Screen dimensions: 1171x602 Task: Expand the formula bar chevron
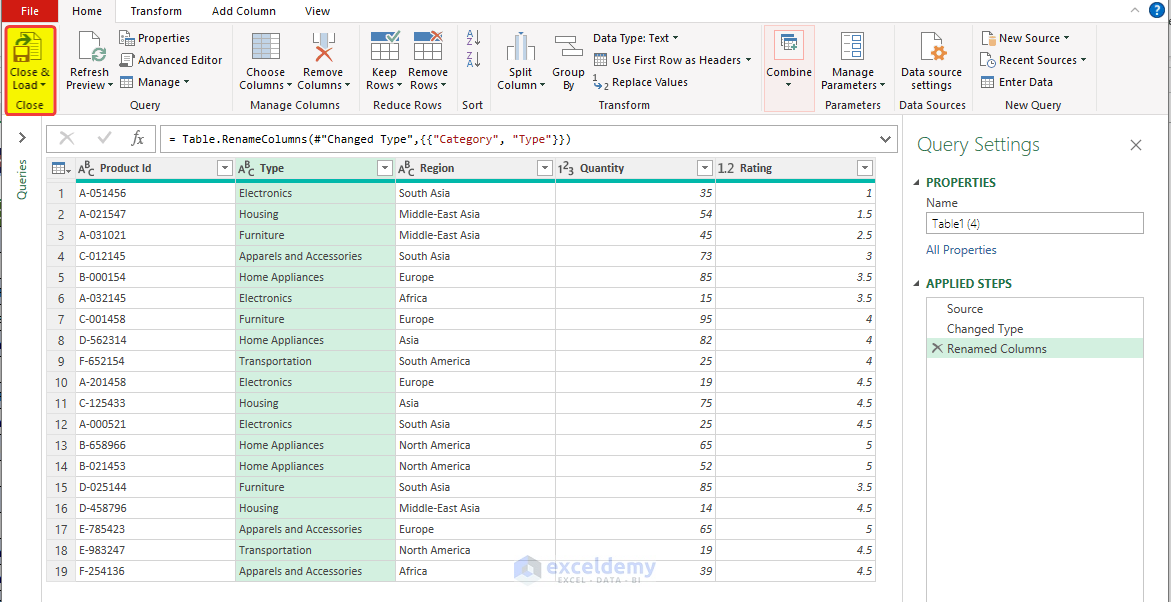pos(886,139)
